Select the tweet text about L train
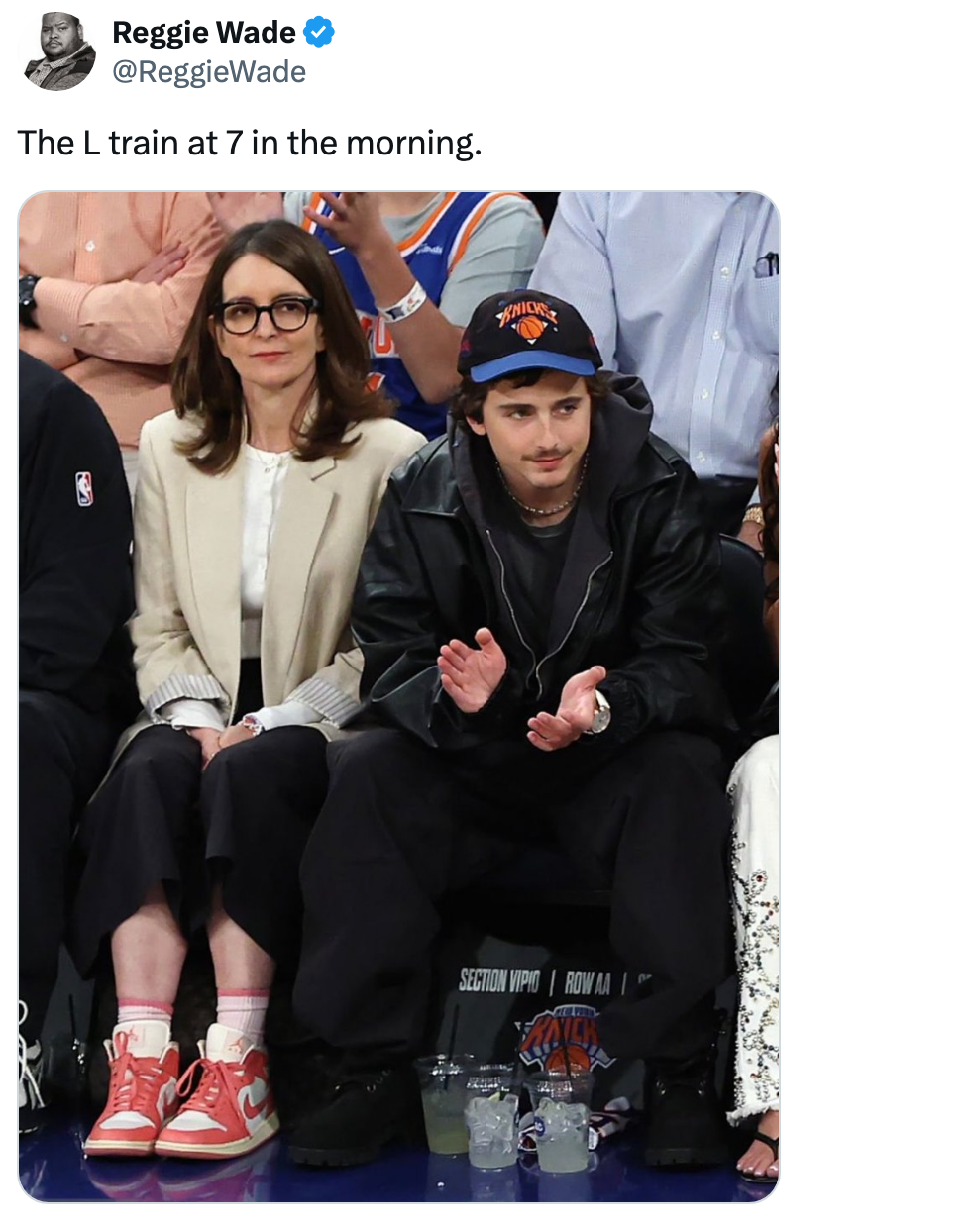Viewport: 973px width, 1232px height. [250, 144]
